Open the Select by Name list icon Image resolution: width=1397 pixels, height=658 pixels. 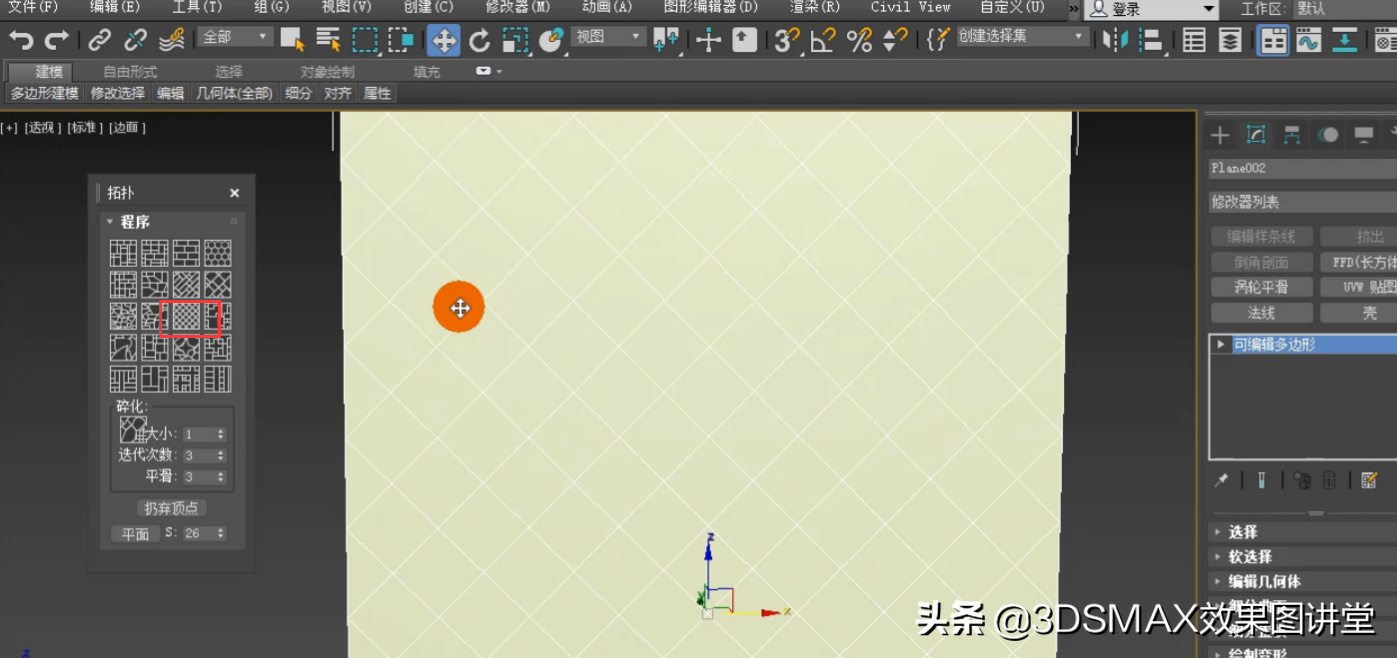(328, 40)
